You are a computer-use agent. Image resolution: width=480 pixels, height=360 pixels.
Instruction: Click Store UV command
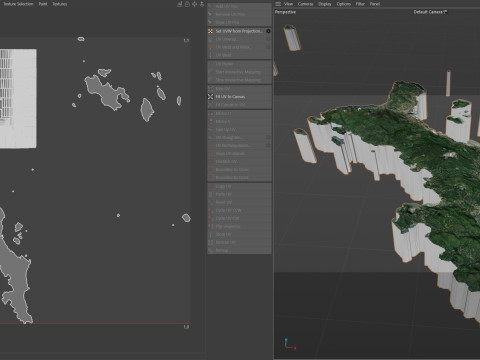(x=239, y=234)
